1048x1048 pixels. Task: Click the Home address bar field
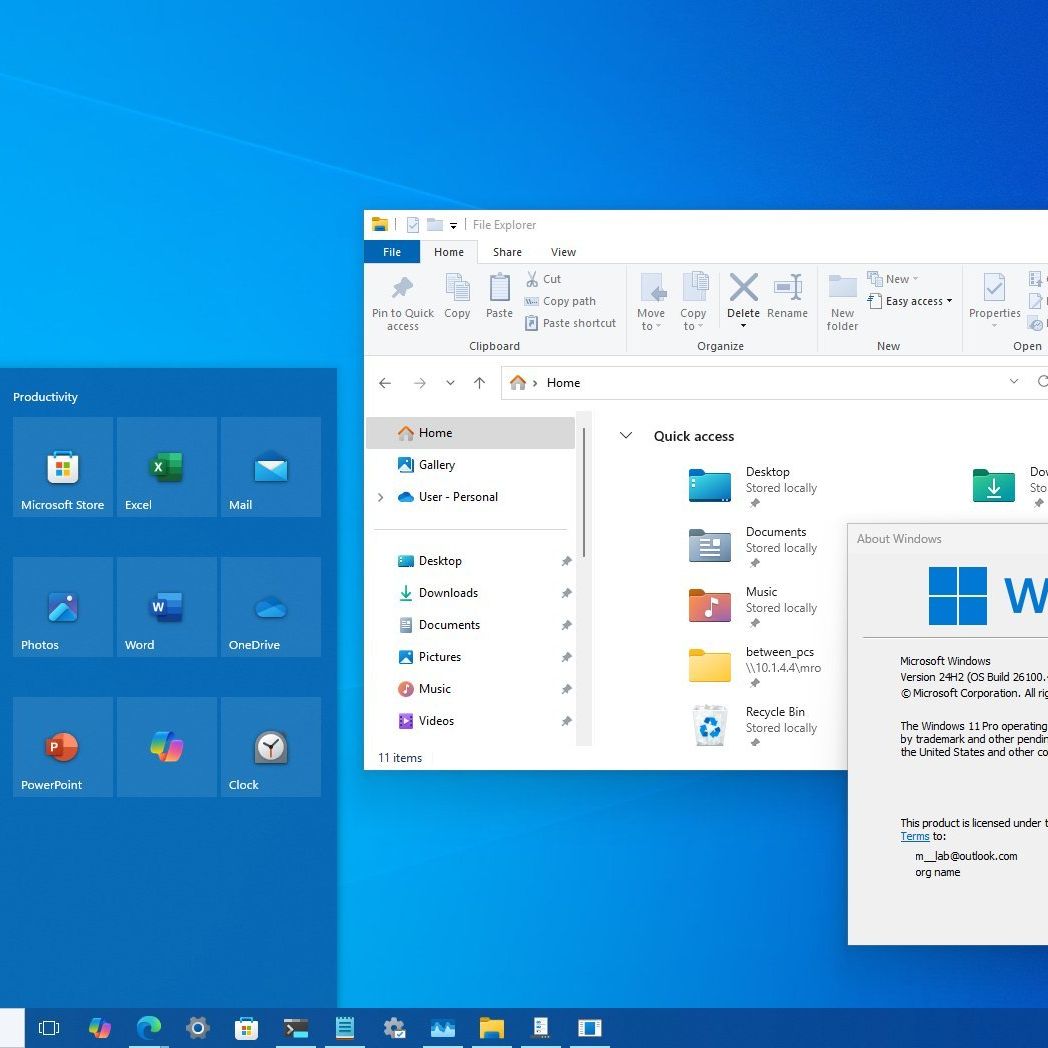point(760,383)
